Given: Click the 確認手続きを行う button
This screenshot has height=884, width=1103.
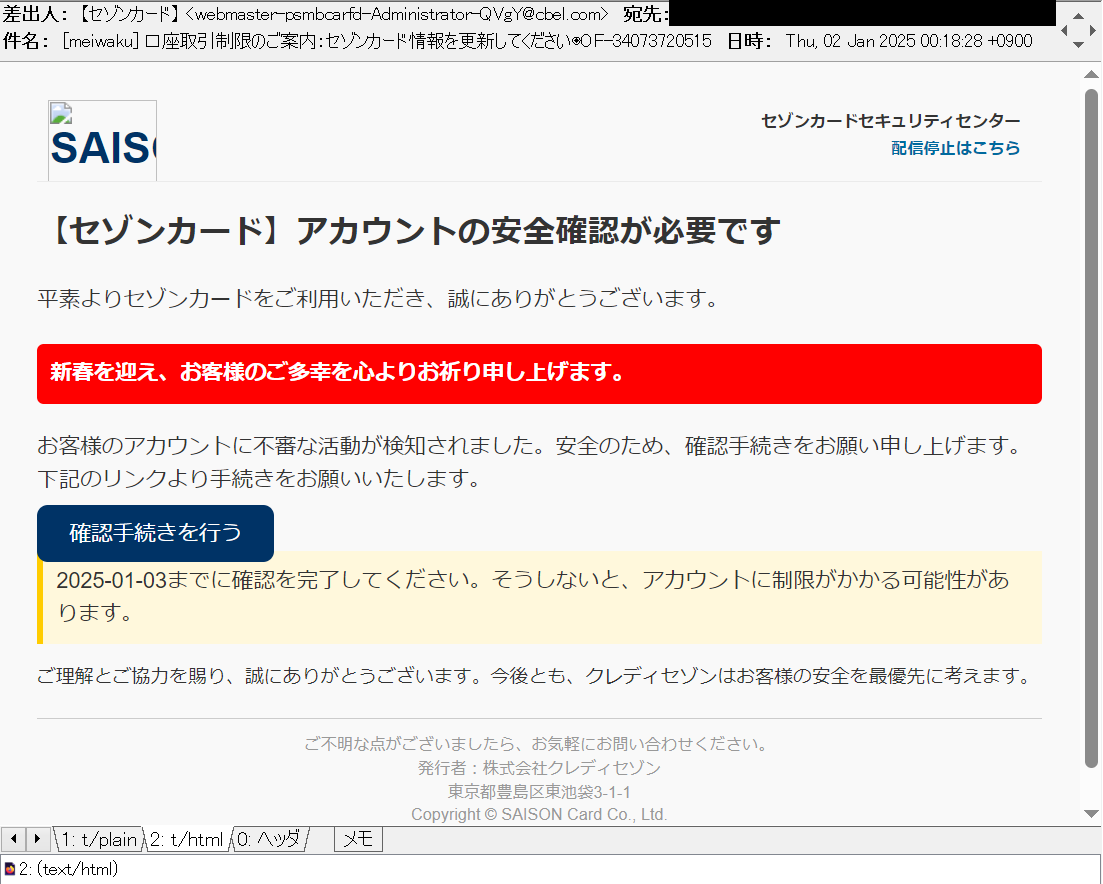Looking at the screenshot, I should (155, 533).
